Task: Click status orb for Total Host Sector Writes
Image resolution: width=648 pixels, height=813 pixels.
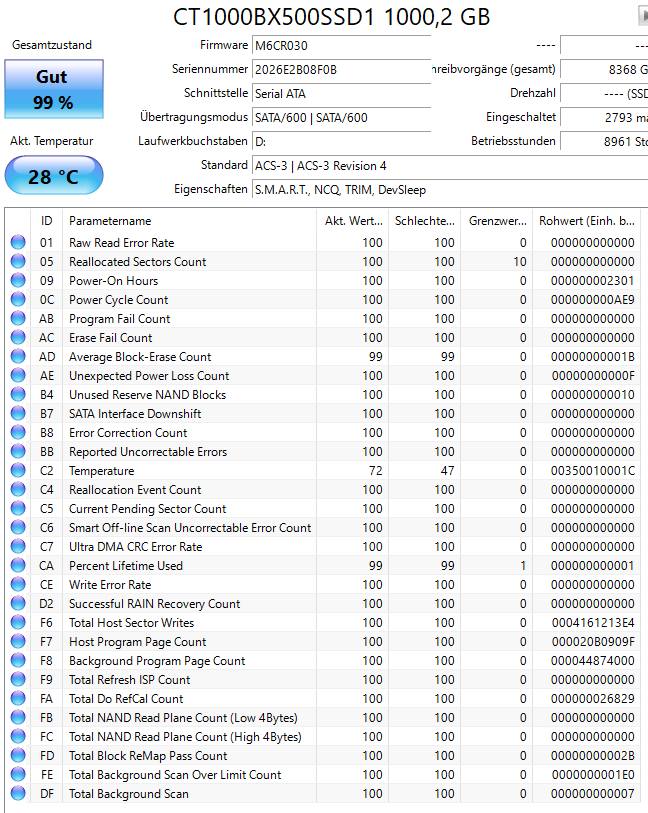Action: 18,623
